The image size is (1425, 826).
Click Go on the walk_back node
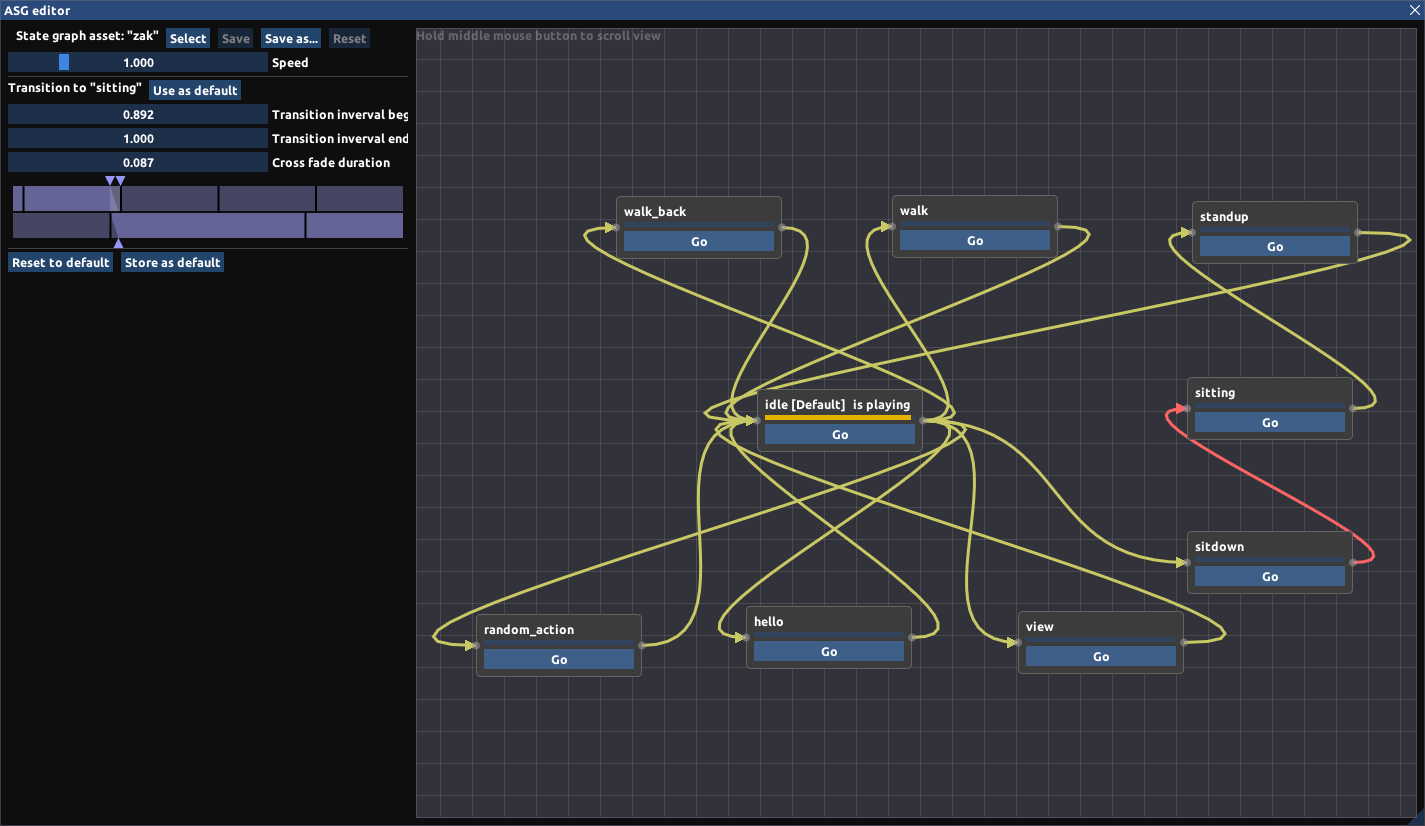(x=699, y=241)
